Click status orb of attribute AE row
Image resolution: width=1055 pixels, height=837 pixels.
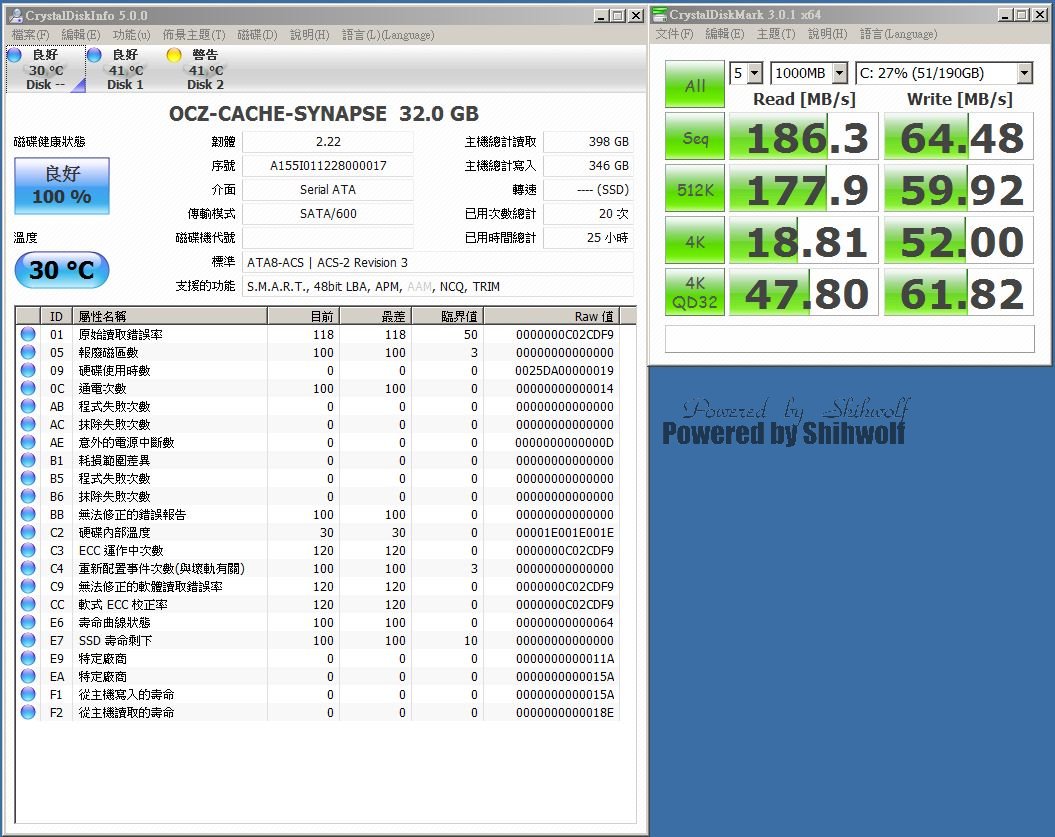tap(28, 442)
